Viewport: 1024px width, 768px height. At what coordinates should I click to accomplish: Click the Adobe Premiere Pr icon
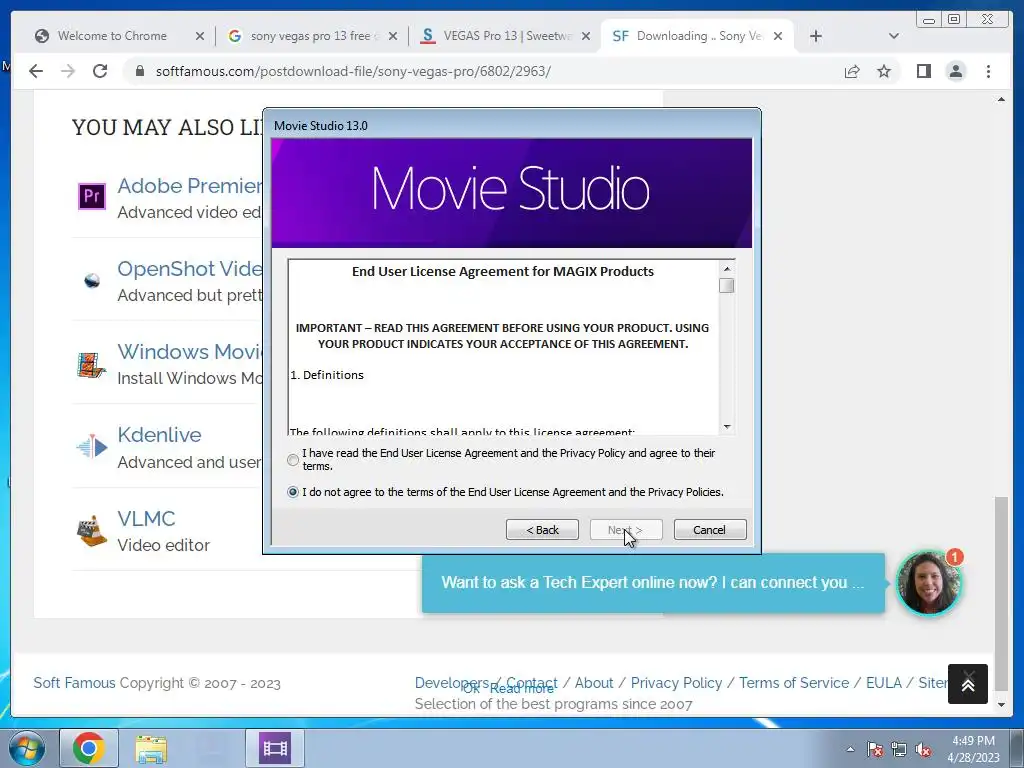[x=92, y=196]
